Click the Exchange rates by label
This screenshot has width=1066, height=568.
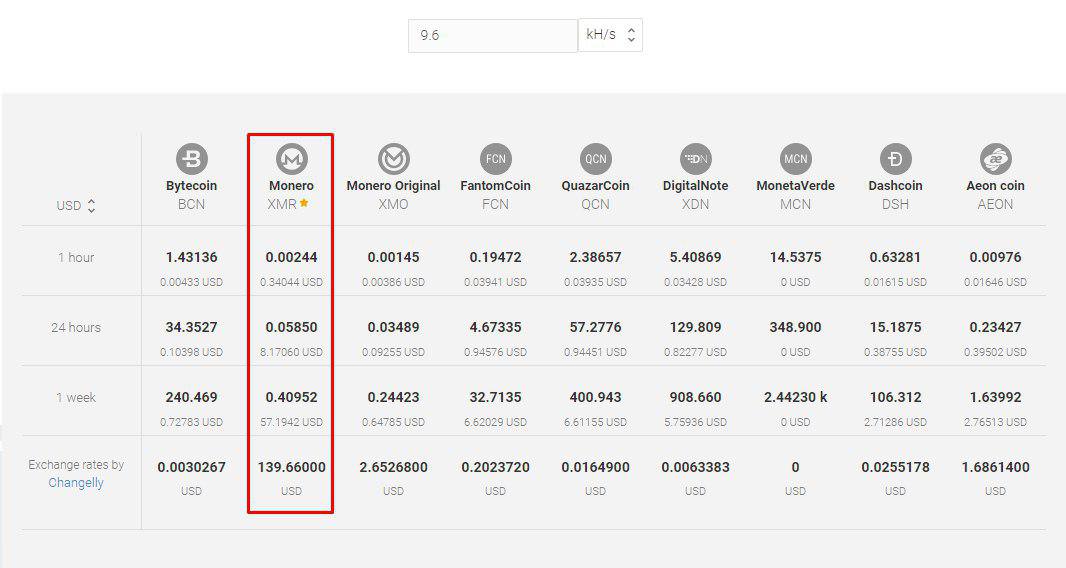[75, 465]
